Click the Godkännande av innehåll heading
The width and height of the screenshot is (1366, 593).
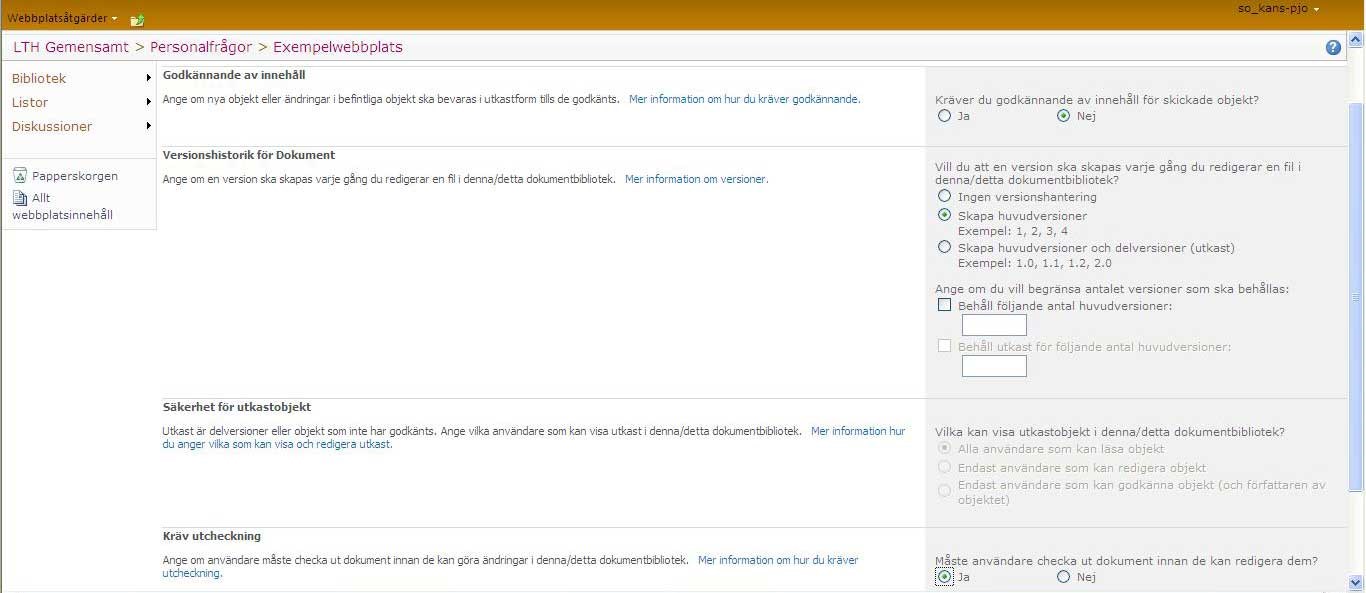coord(234,75)
